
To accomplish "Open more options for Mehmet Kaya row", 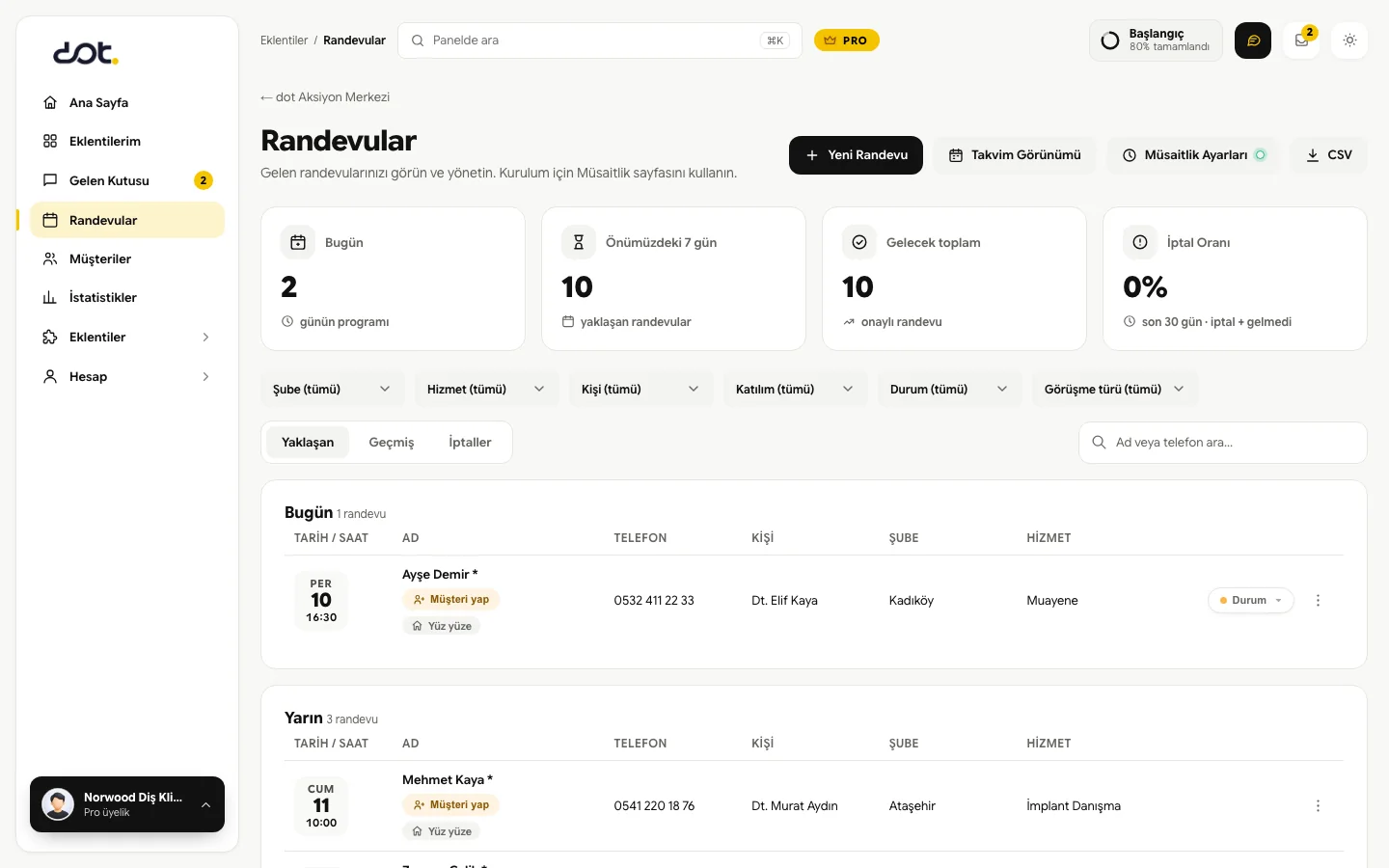I will coord(1318,805).
